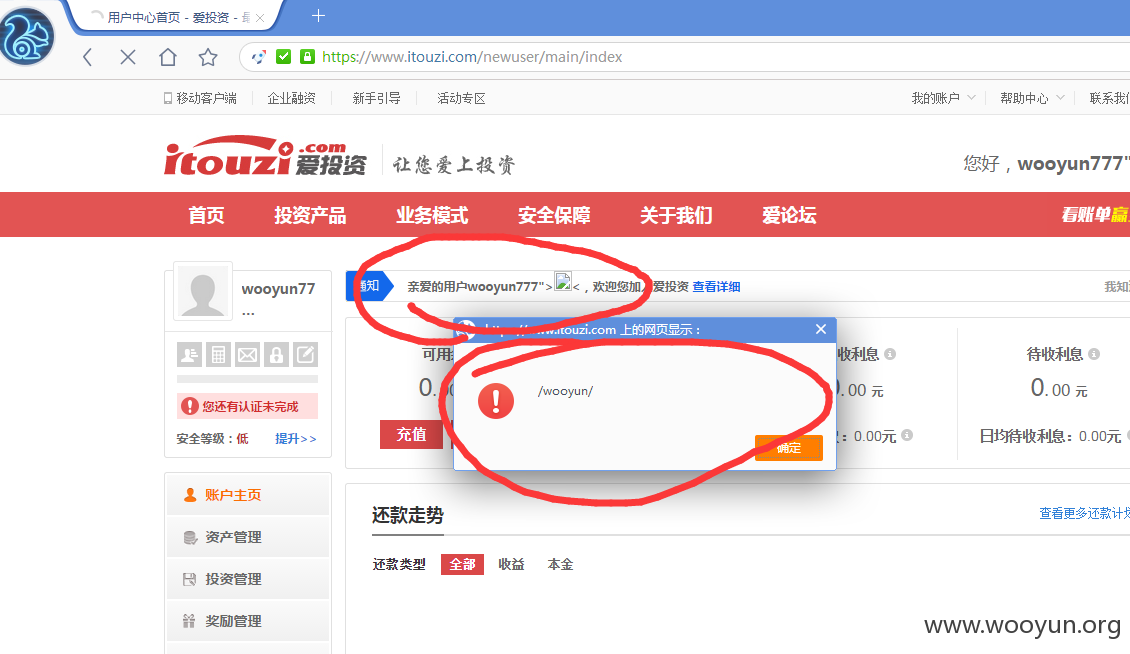Click the 充值 recharge button
Image resolution: width=1130 pixels, height=654 pixels.
[411, 434]
